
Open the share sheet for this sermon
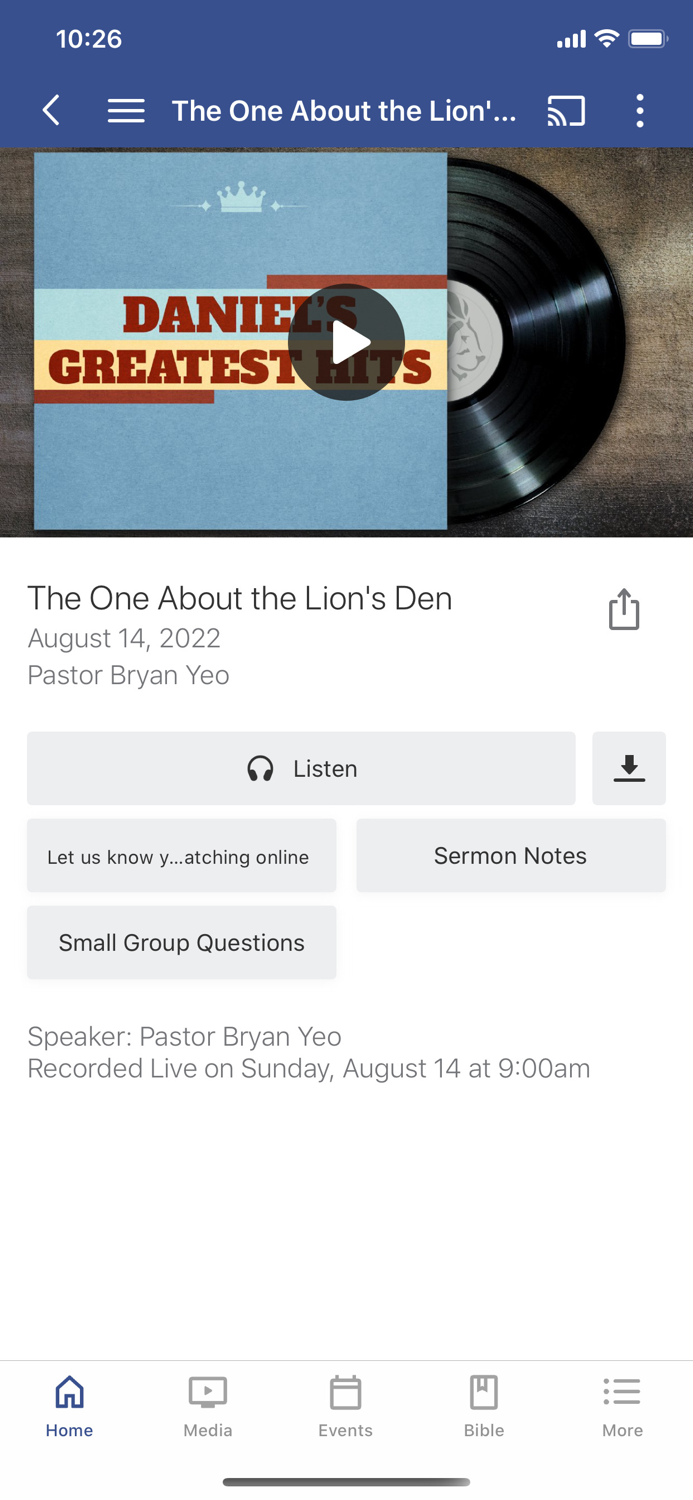coord(624,608)
